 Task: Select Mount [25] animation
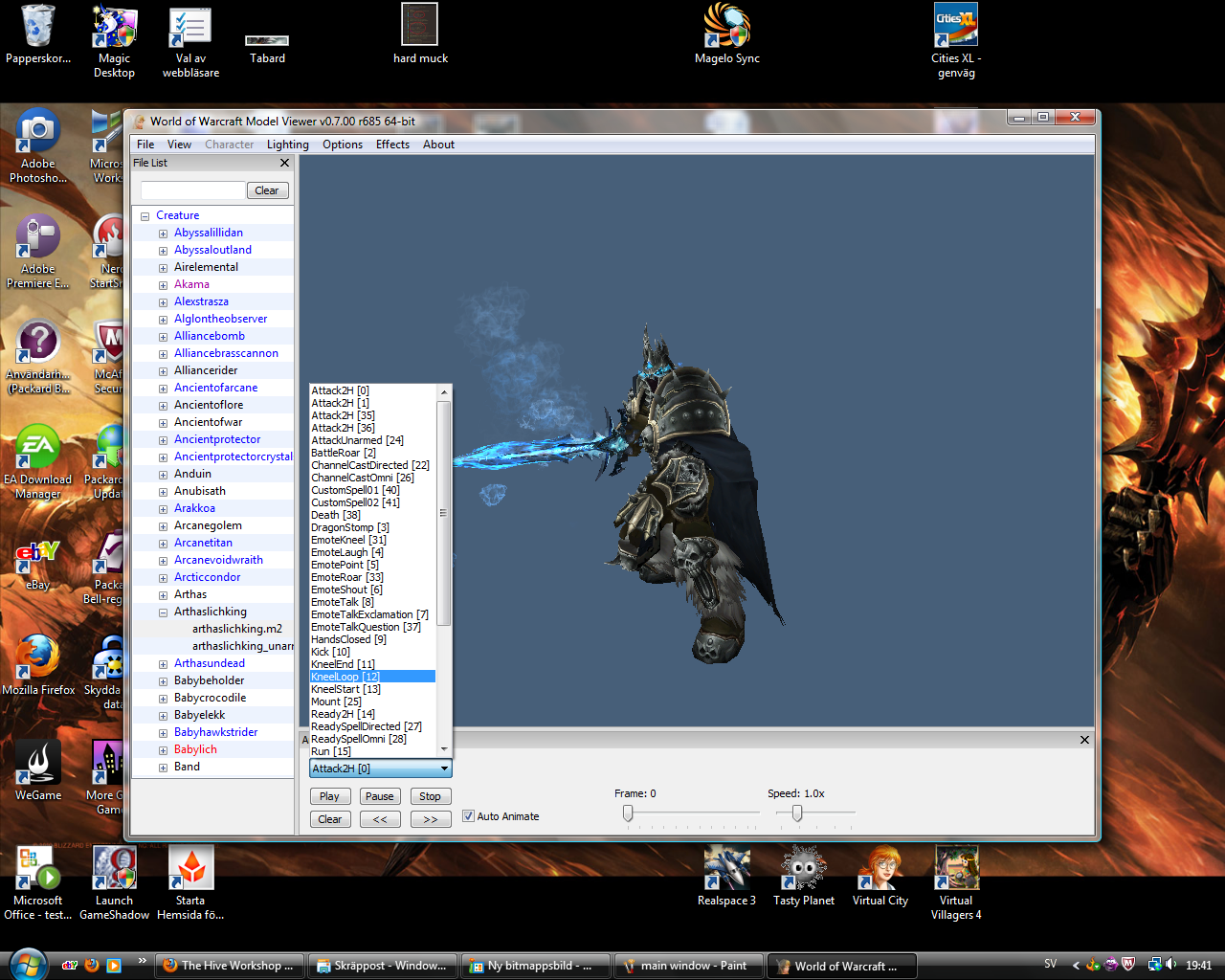tap(372, 702)
